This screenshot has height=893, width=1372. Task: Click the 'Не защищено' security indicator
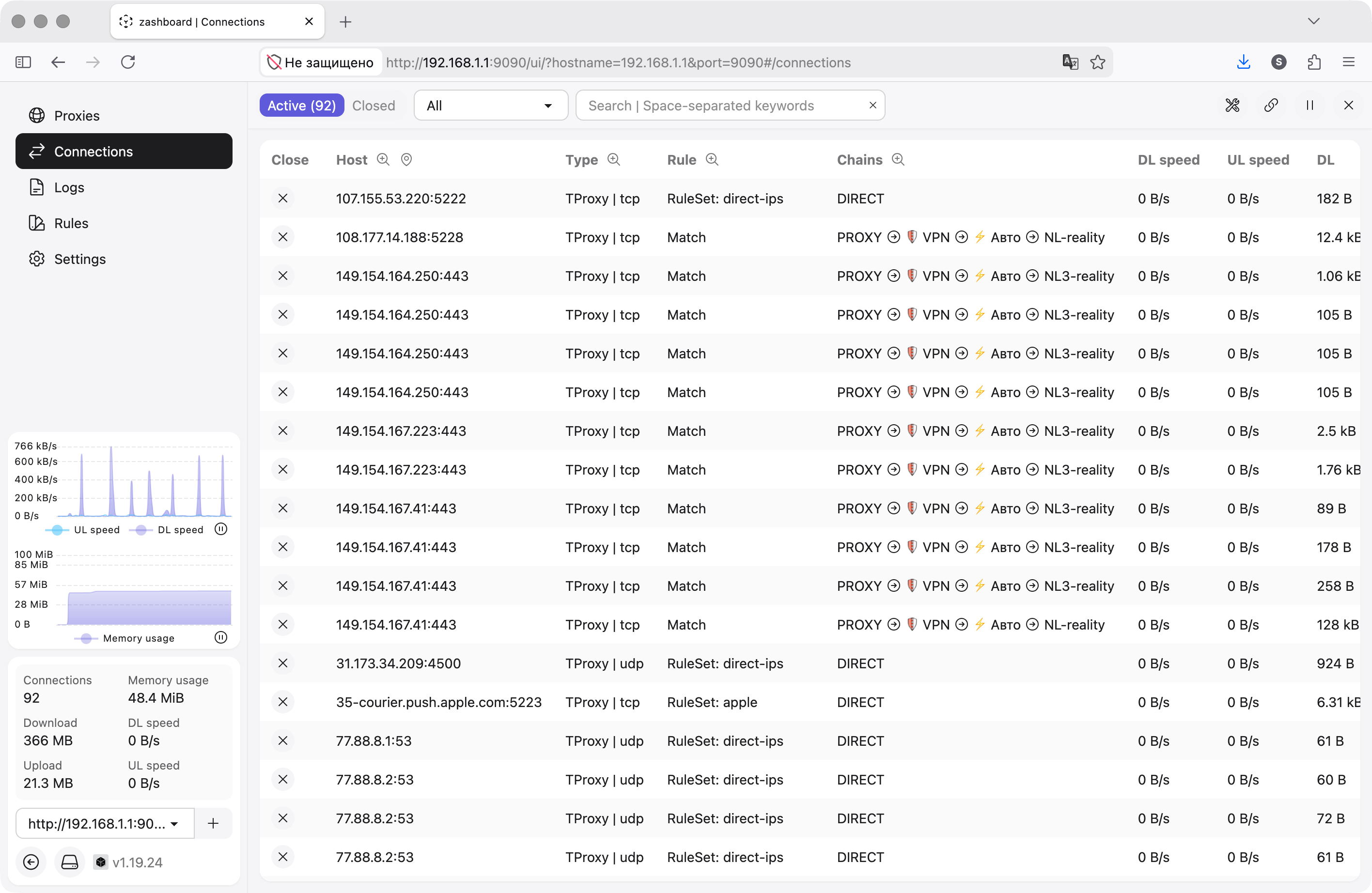[x=321, y=62]
